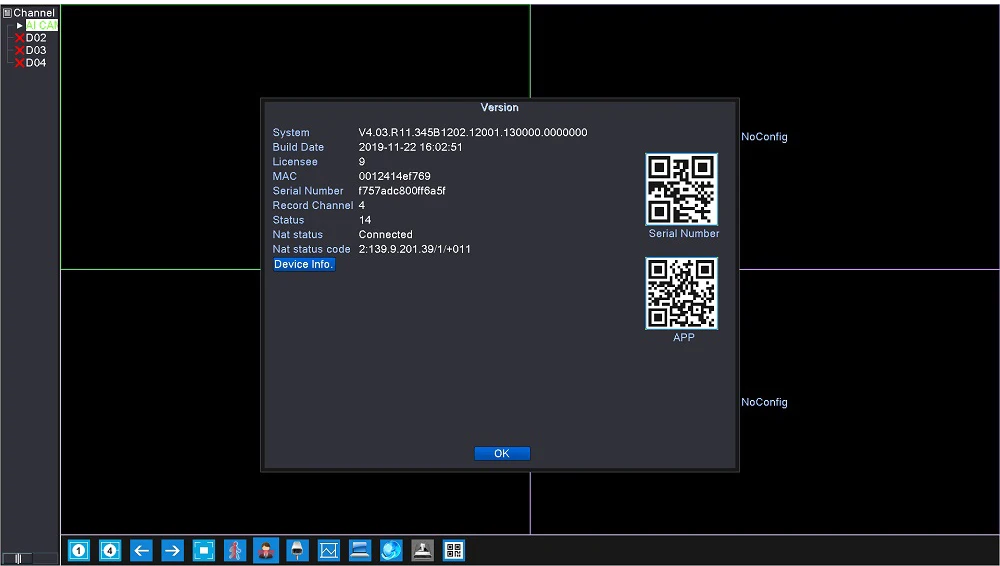Open the image color settings icon
This screenshot has height=566, width=1000.
[x=328, y=550]
